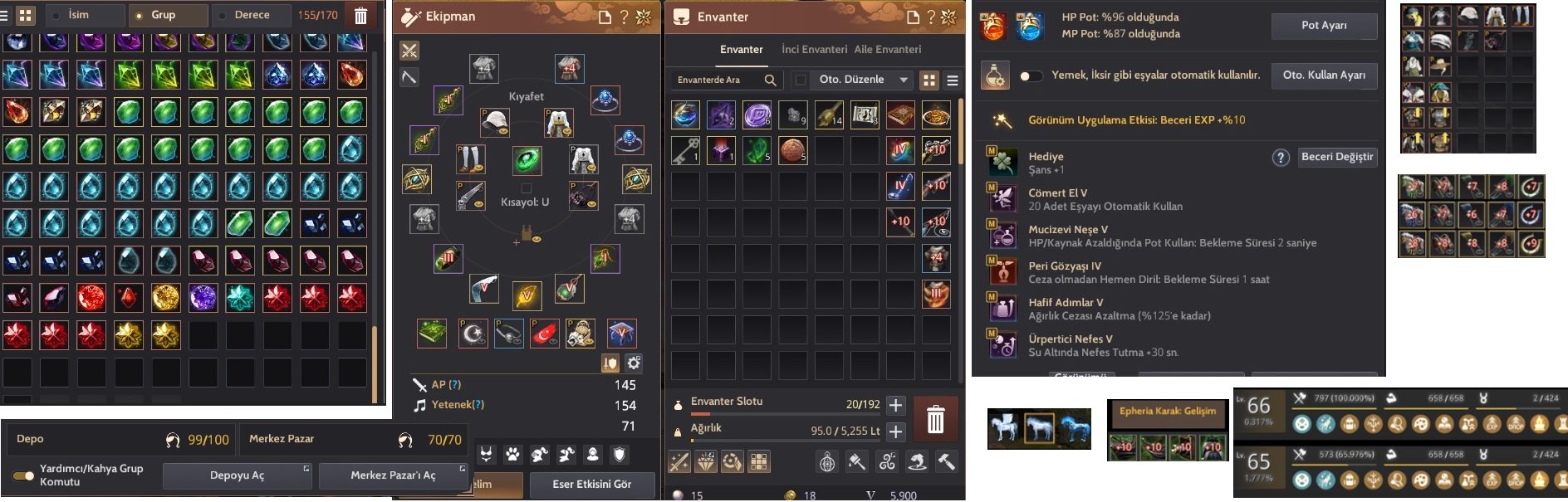Switch to İnci Envanteri tab
1568x502 pixels.
[x=814, y=50]
